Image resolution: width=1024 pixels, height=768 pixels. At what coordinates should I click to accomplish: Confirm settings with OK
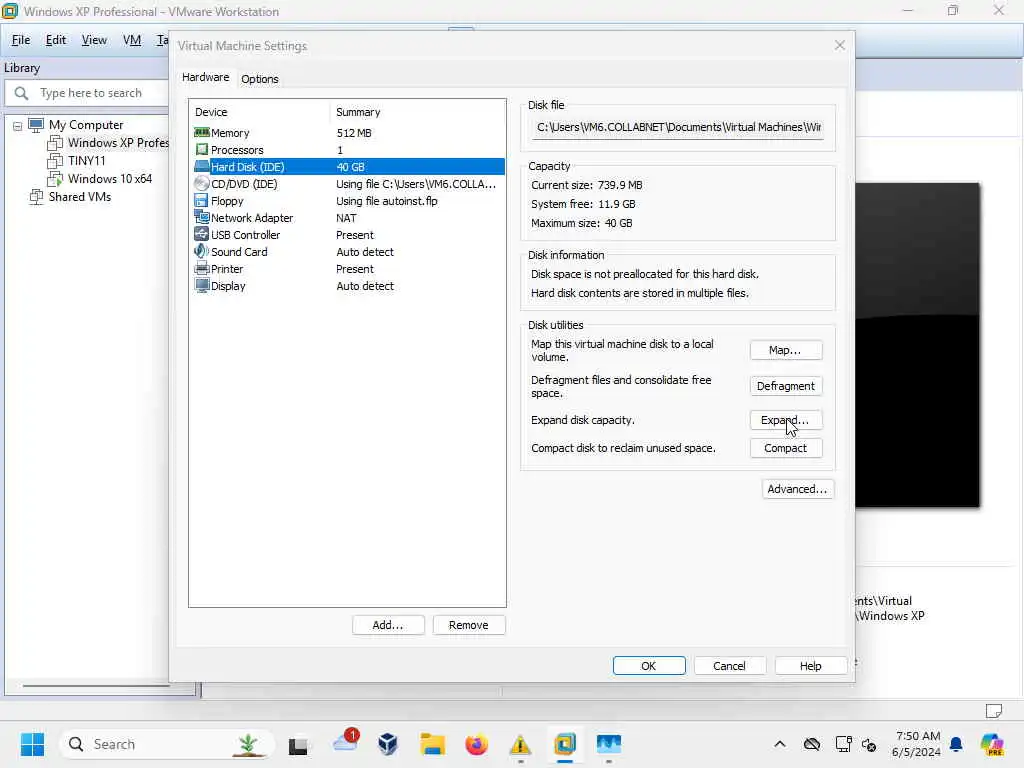648,665
